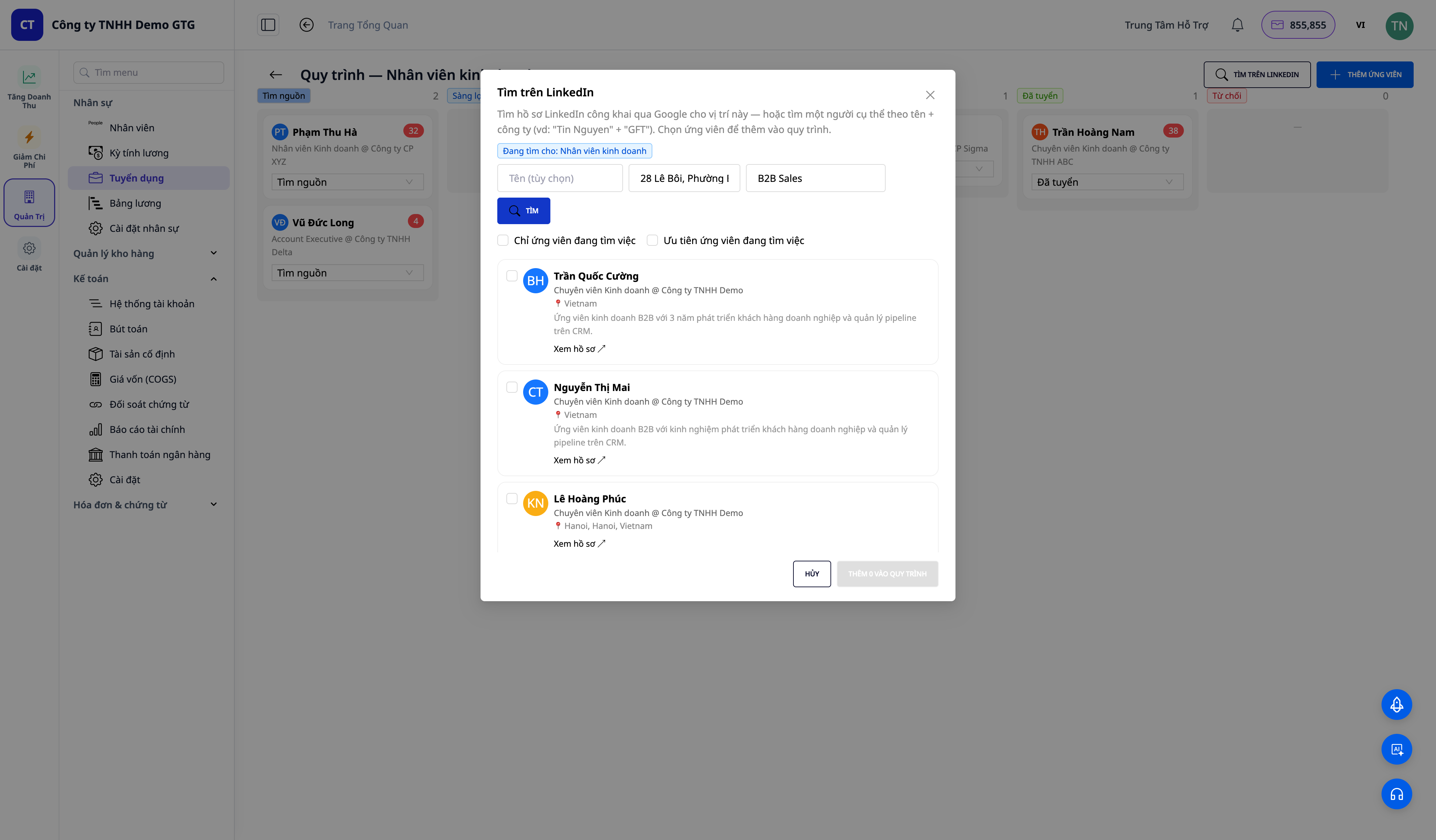Click the Kế toán Cài đặt gear icon
The height and width of the screenshot is (840, 1436).
[x=95, y=479]
